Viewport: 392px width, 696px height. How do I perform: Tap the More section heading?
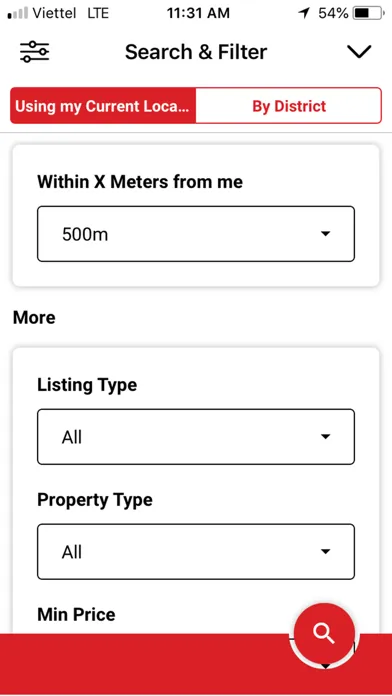(x=34, y=318)
